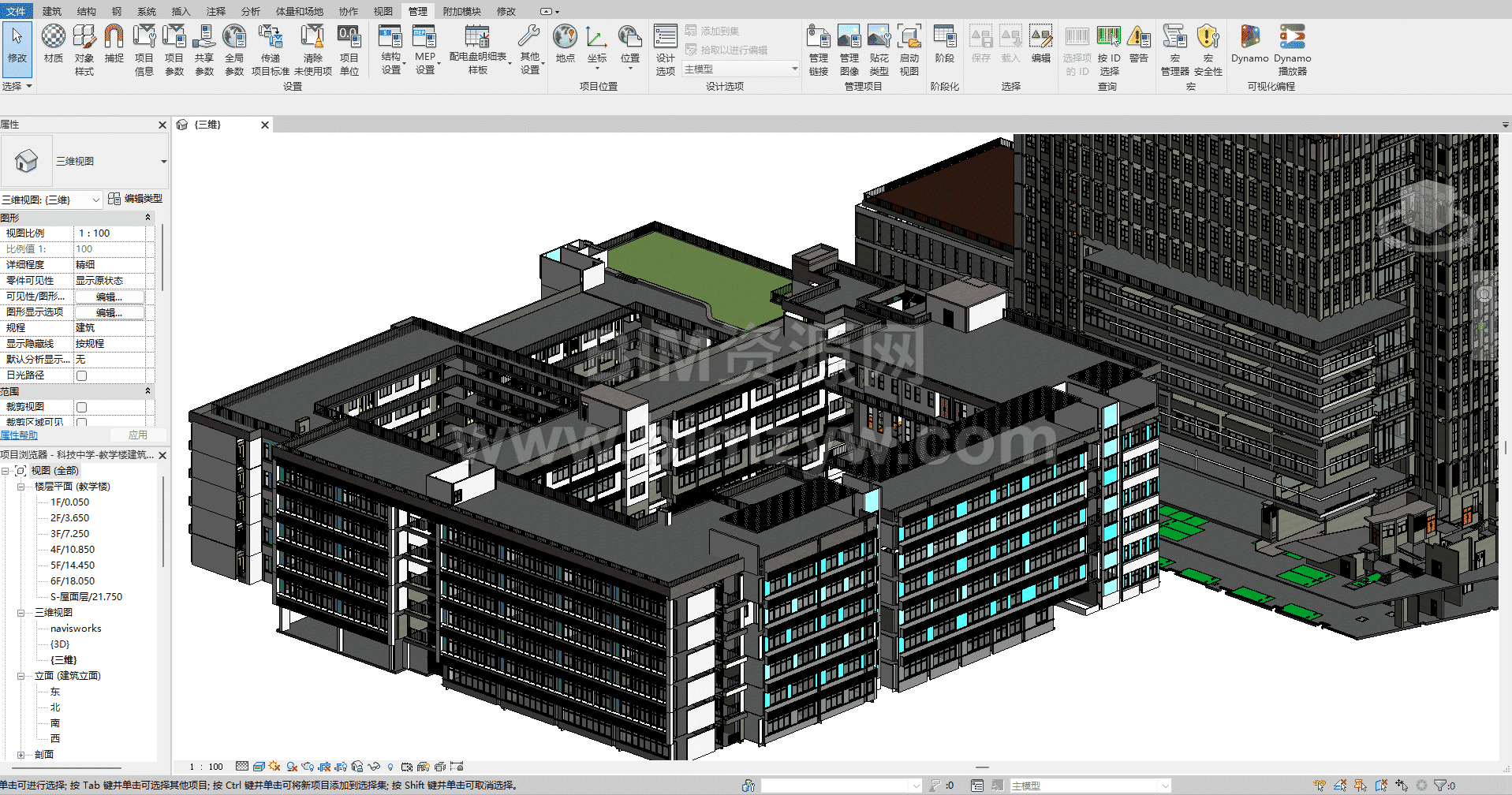The image size is (1512, 795).
Task: Collapse the floor plans (楼层平面) tree node
Action: [21, 487]
